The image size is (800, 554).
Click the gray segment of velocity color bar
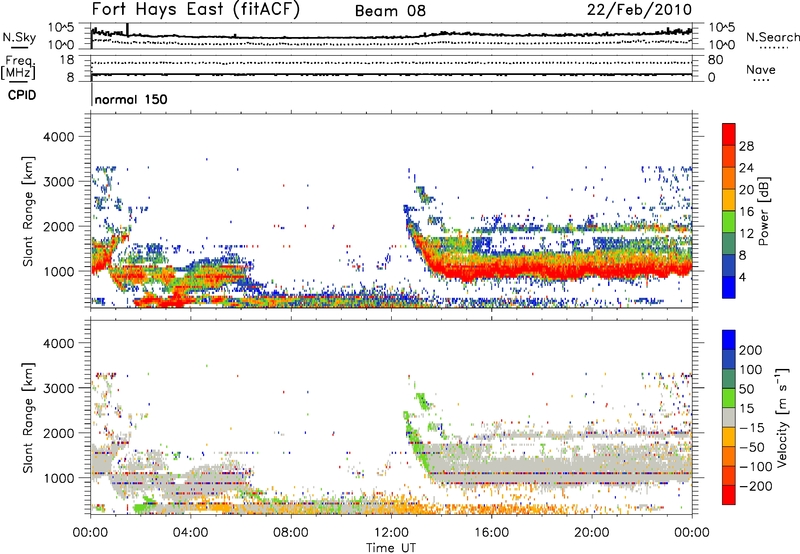[729, 417]
